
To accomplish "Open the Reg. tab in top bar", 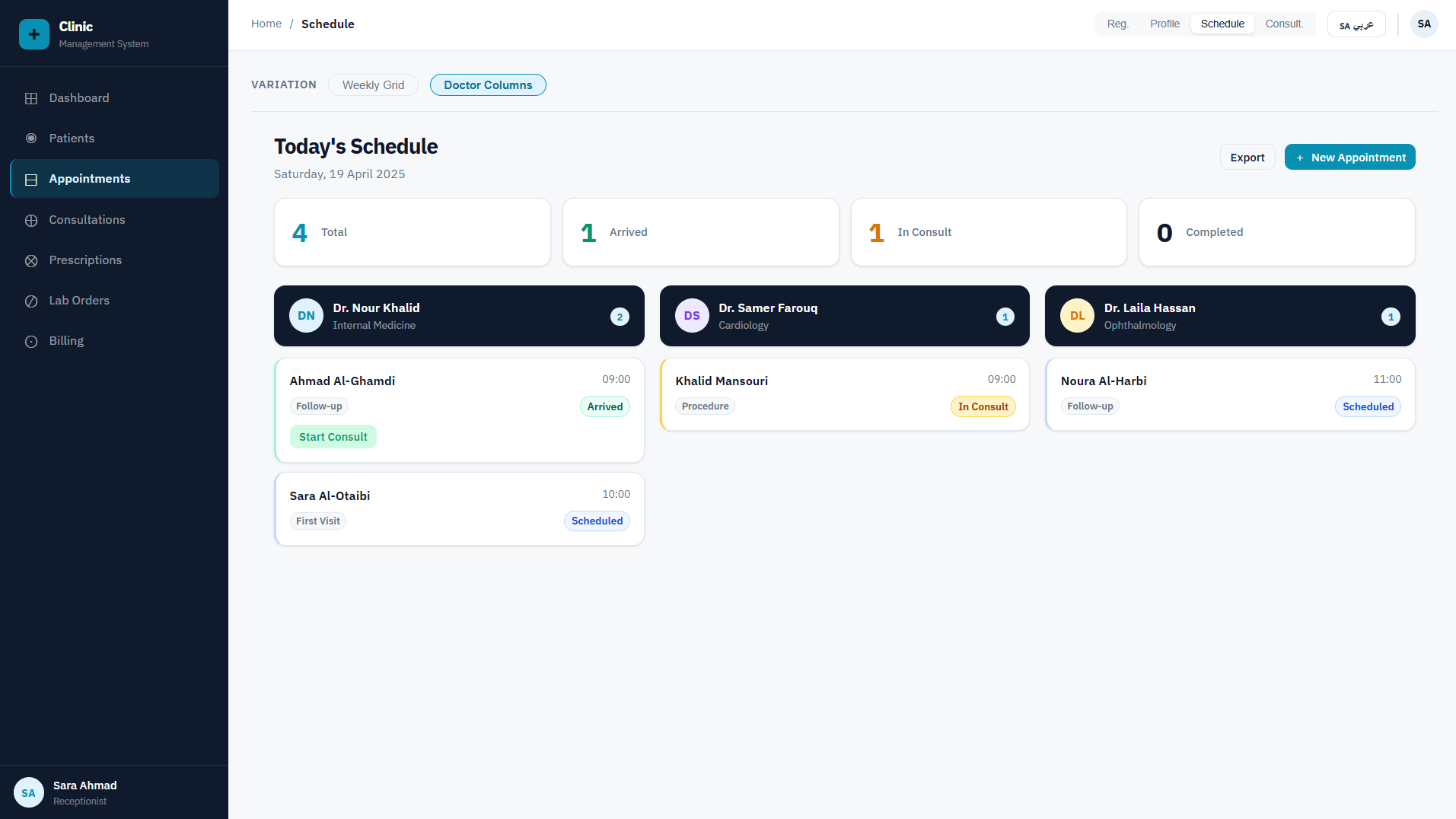I will [x=1117, y=24].
